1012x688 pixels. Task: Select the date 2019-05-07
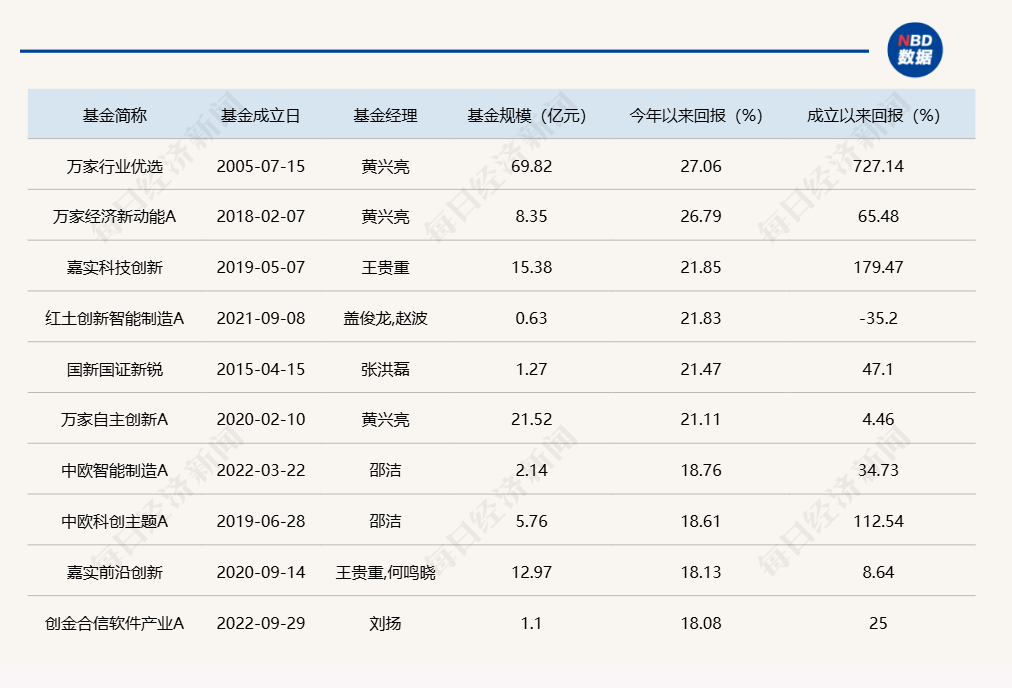pos(261,267)
